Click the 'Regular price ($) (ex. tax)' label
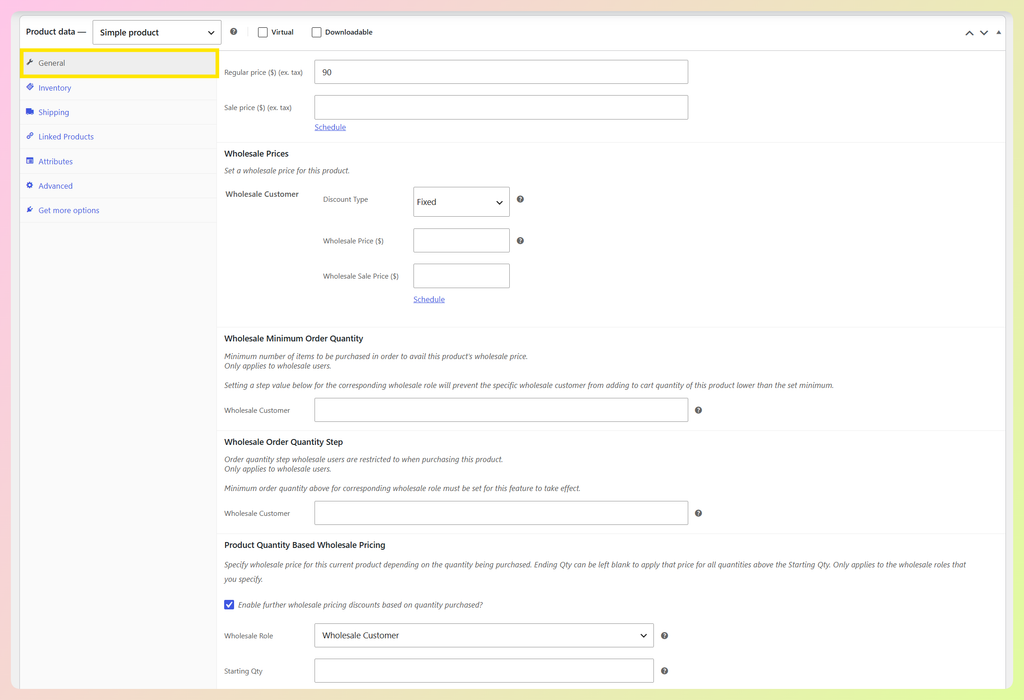Screen dimensions: 1024x700 (x=263, y=72)
